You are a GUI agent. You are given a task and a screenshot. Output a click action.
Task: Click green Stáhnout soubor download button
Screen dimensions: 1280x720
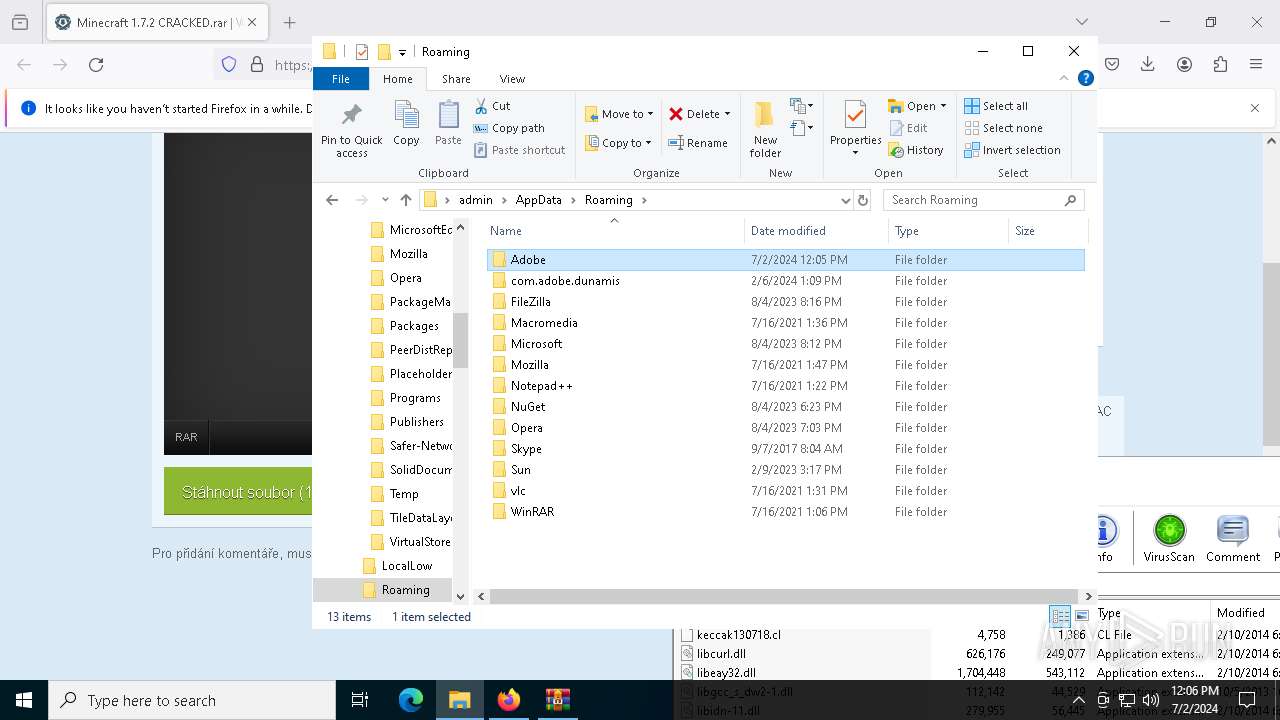coord(238,492)
